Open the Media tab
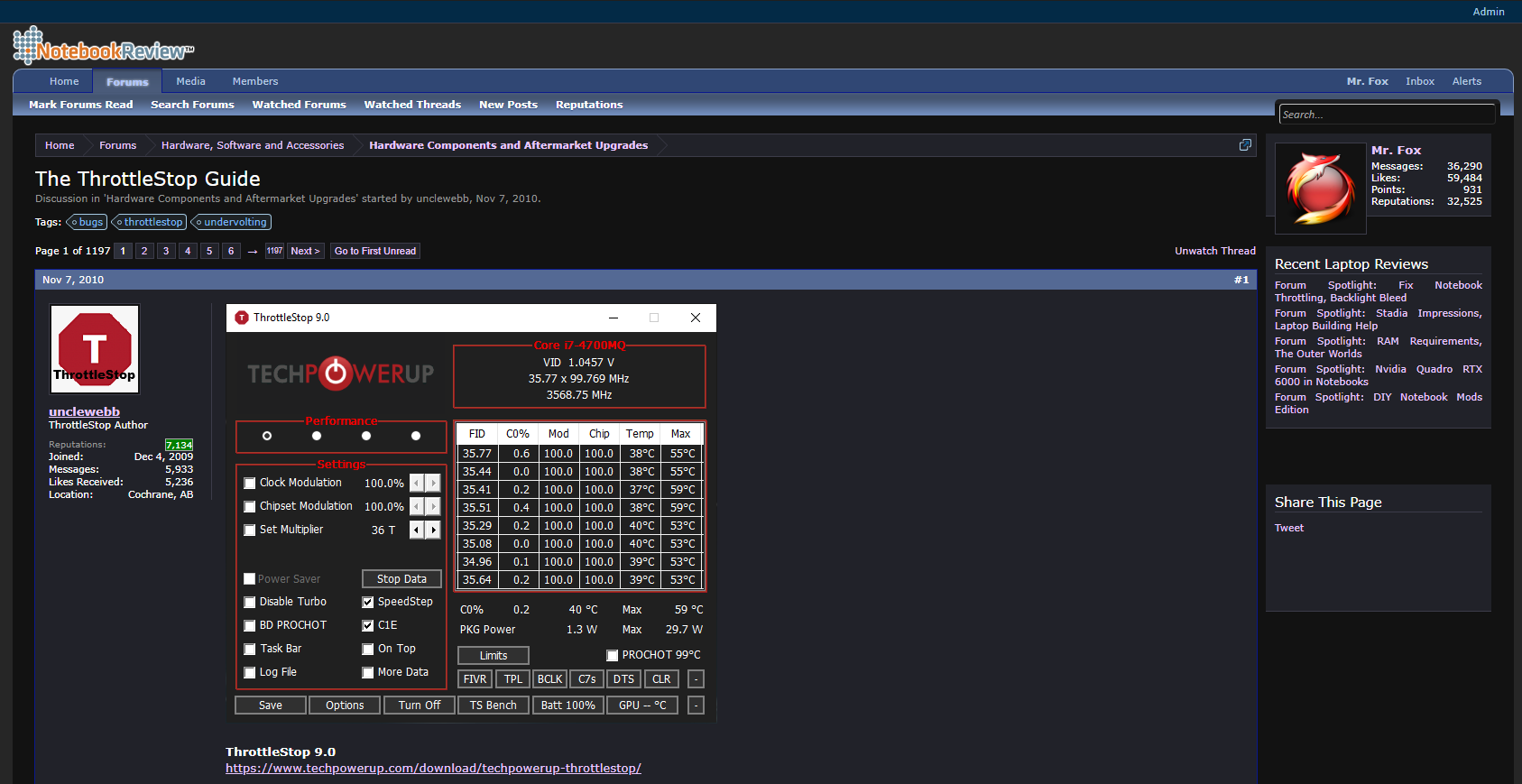 [190, 81]
